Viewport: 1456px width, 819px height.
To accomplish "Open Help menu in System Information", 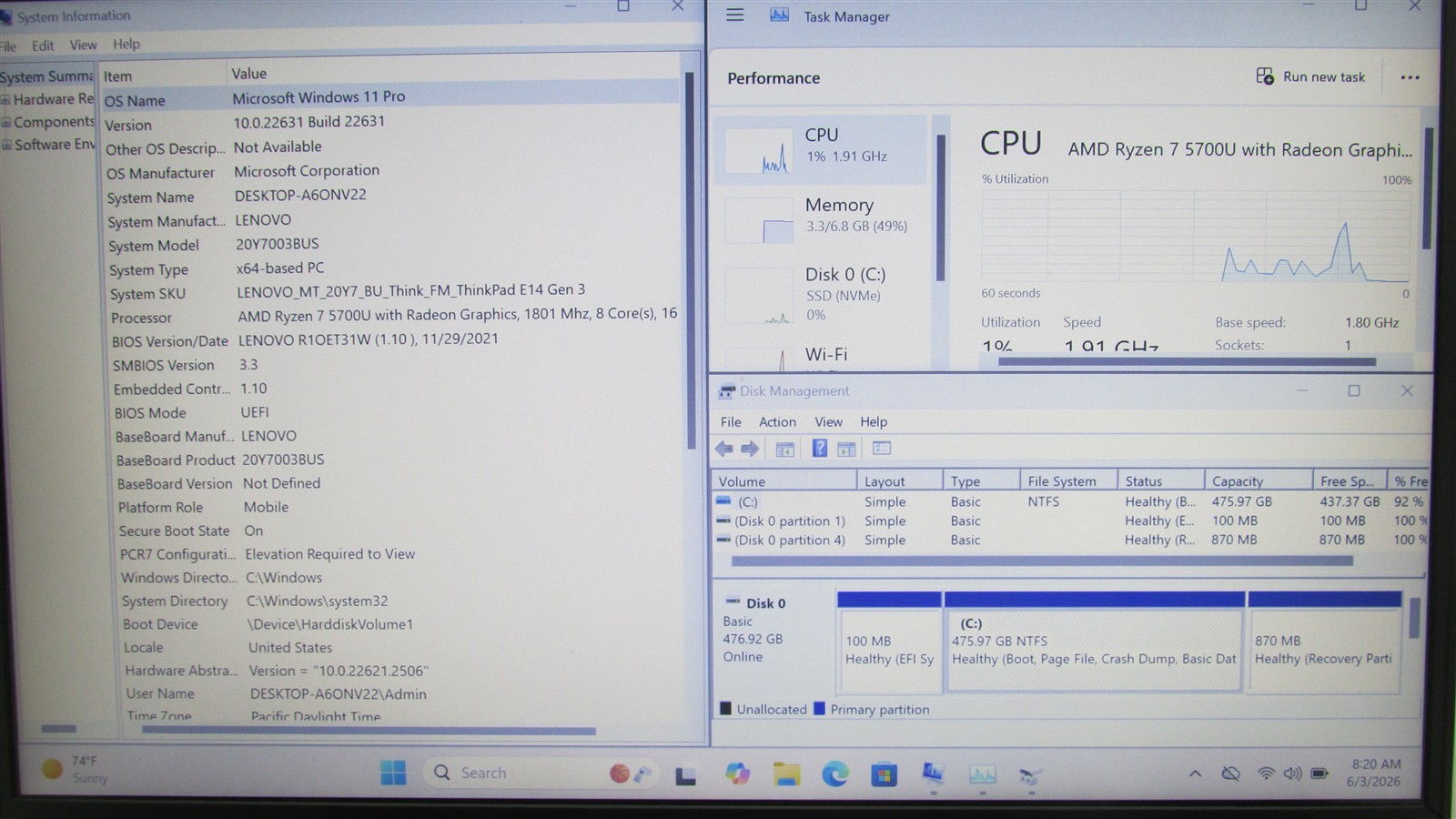I will (126, 44).
